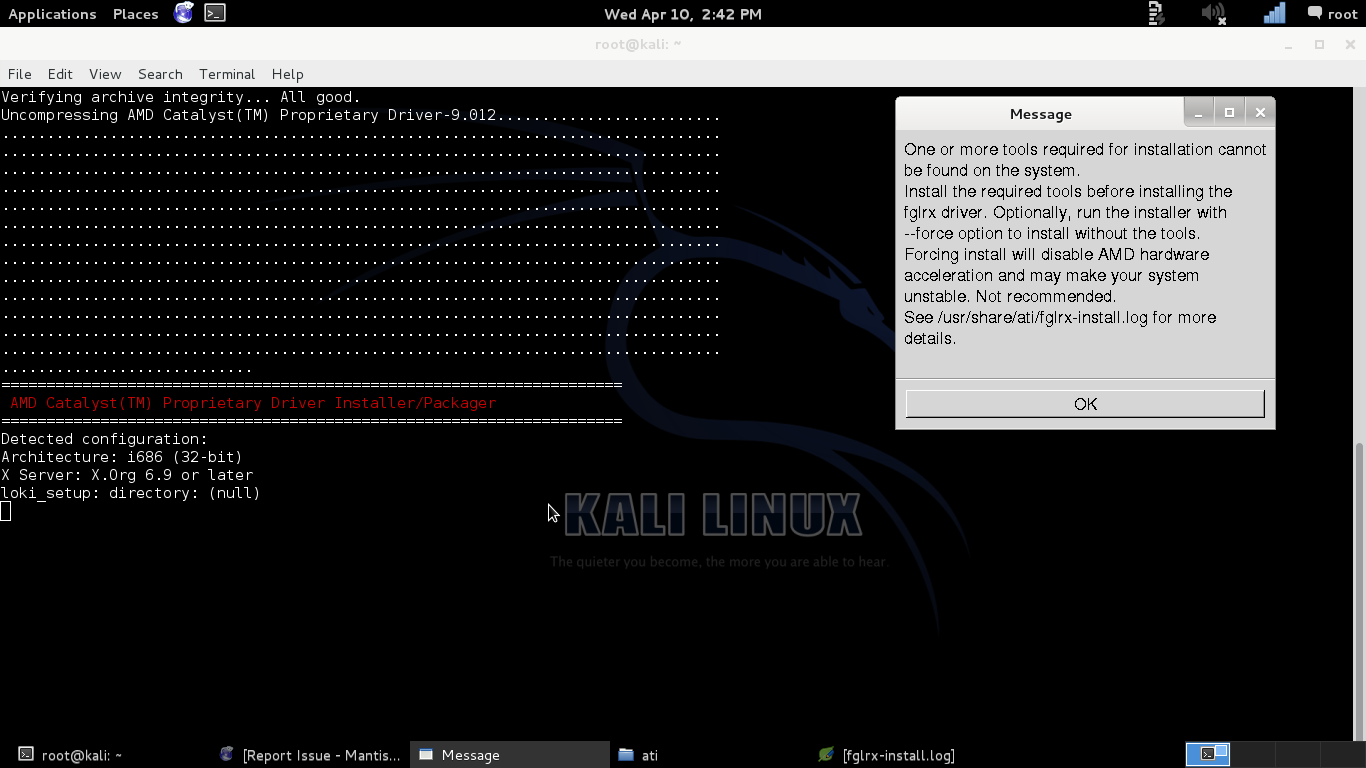Open the terminal launcher in top panel
Viewport: 1366px width, 768px height.
click(x=215, y=13)
